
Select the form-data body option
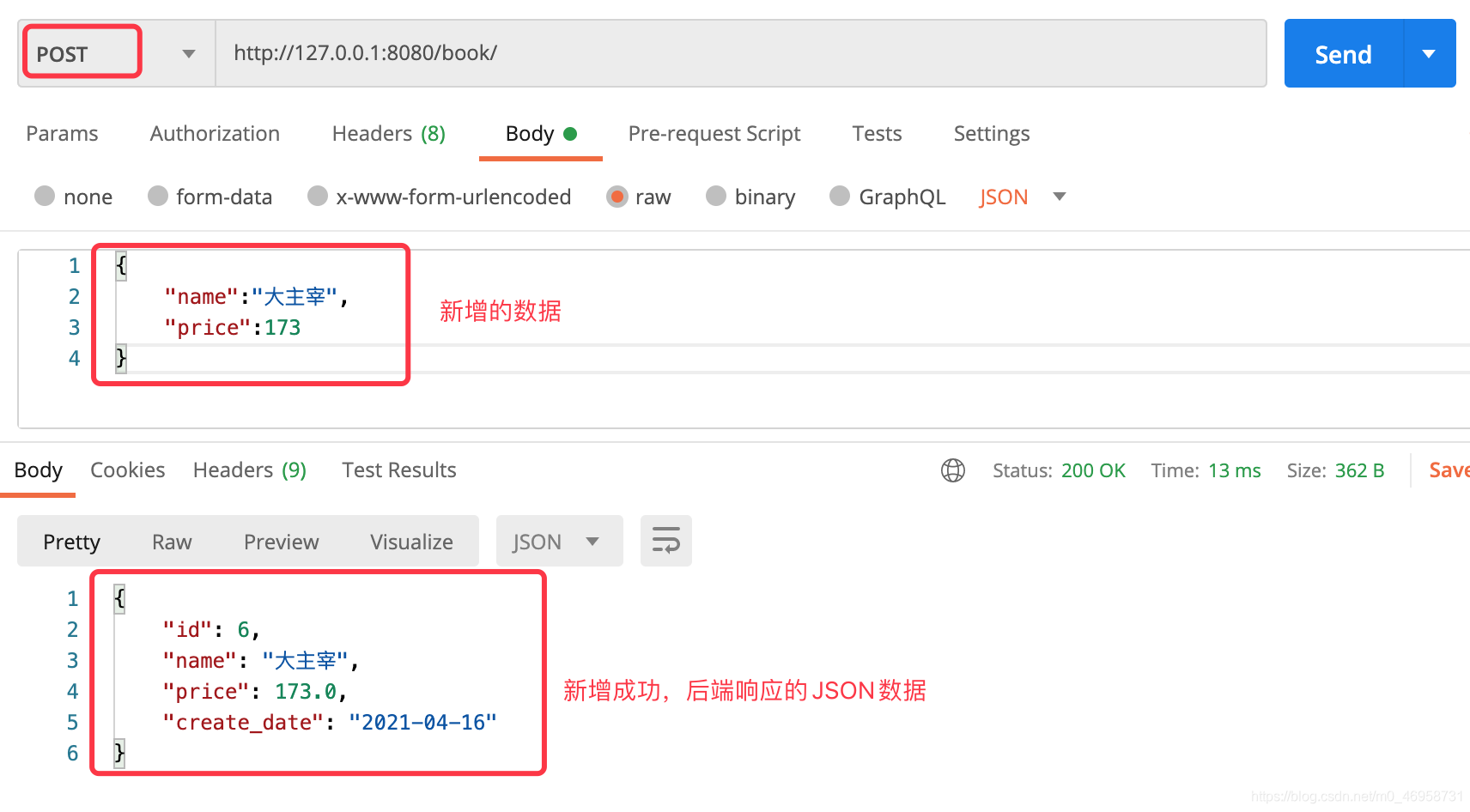(x=210, y=197)
